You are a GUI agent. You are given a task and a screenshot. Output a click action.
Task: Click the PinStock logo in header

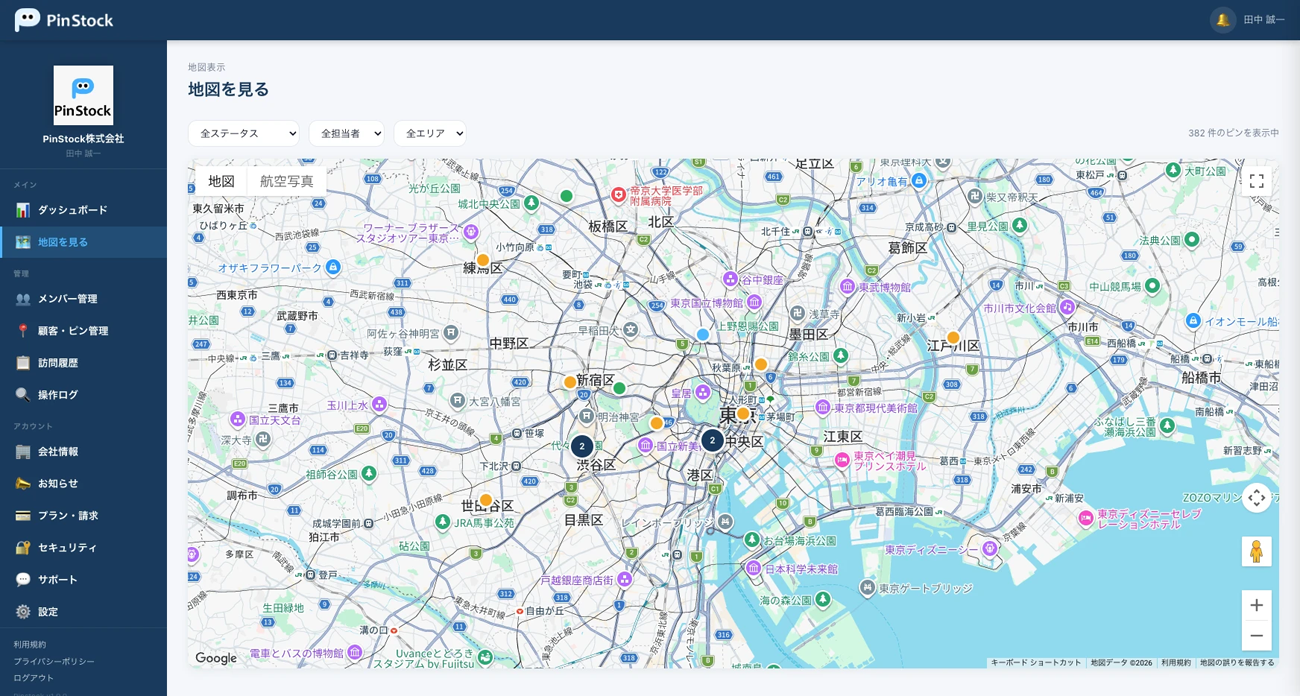[x=64, y=20]
